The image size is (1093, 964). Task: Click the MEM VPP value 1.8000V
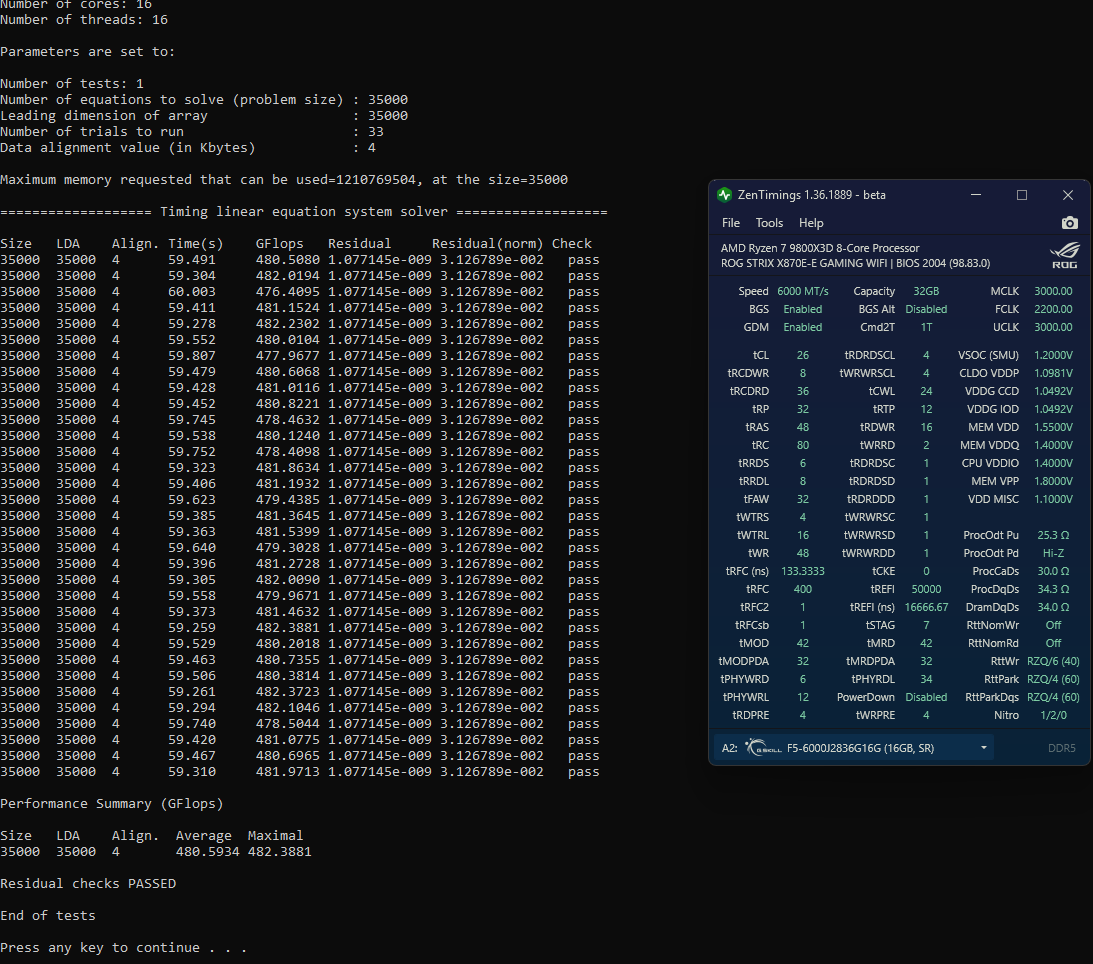[x=1053, y=482]
